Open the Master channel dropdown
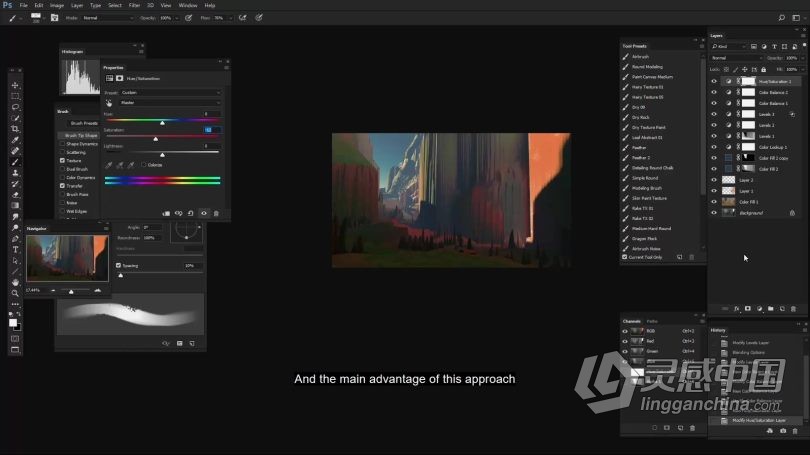This screenshot has height=455, width=810. point(170,103)
